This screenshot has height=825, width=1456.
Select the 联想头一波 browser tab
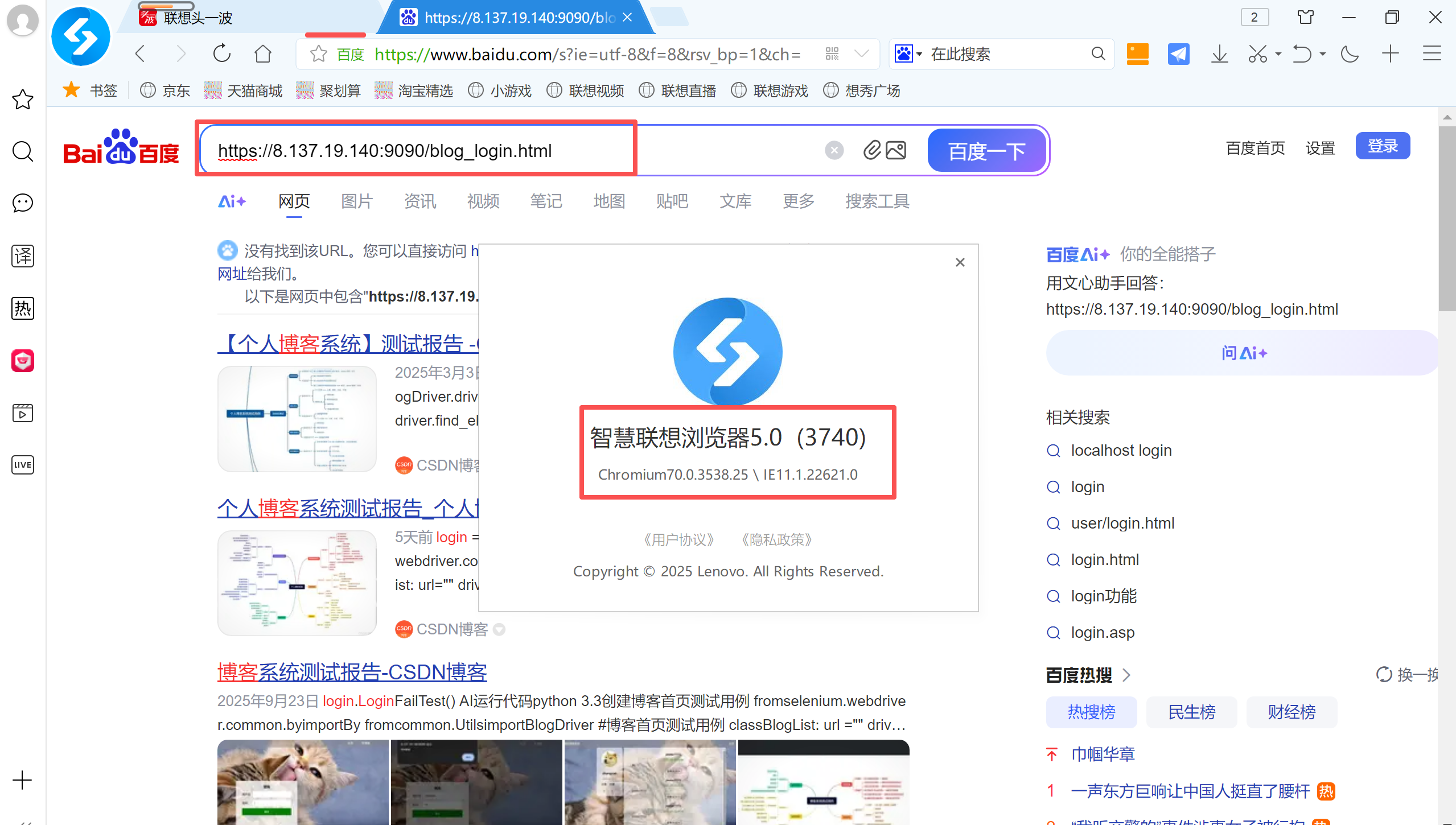198,18
